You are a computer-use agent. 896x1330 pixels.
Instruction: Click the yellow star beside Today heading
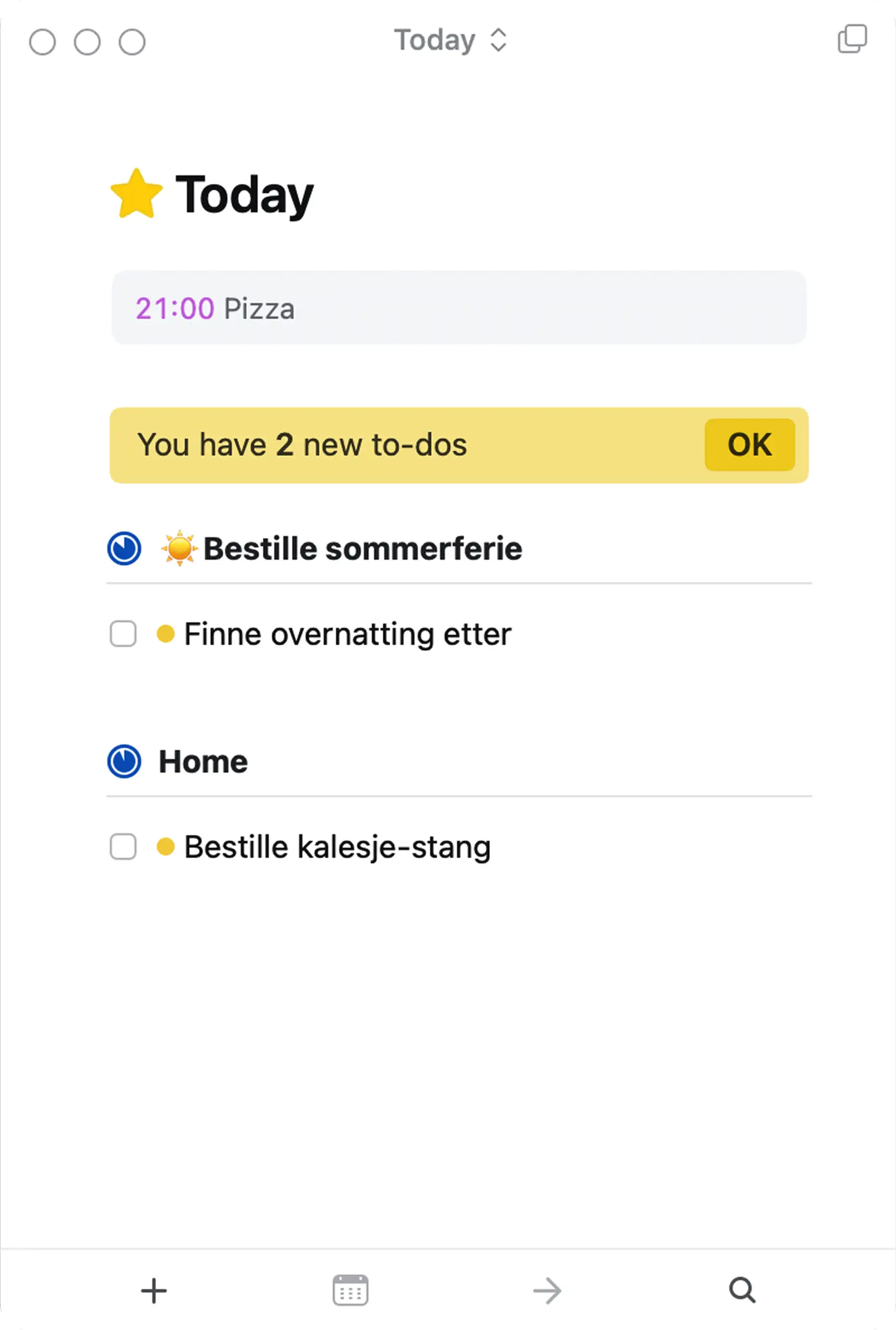(137, 194)
